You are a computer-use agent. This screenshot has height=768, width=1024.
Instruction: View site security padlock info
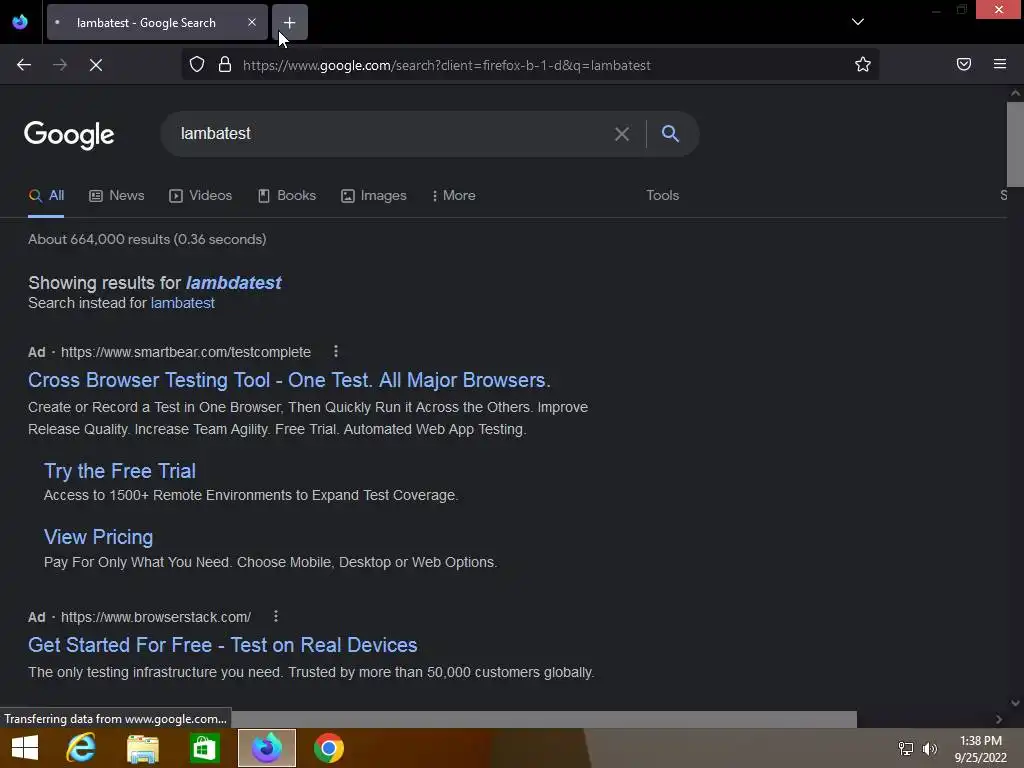tap(225, 65)
